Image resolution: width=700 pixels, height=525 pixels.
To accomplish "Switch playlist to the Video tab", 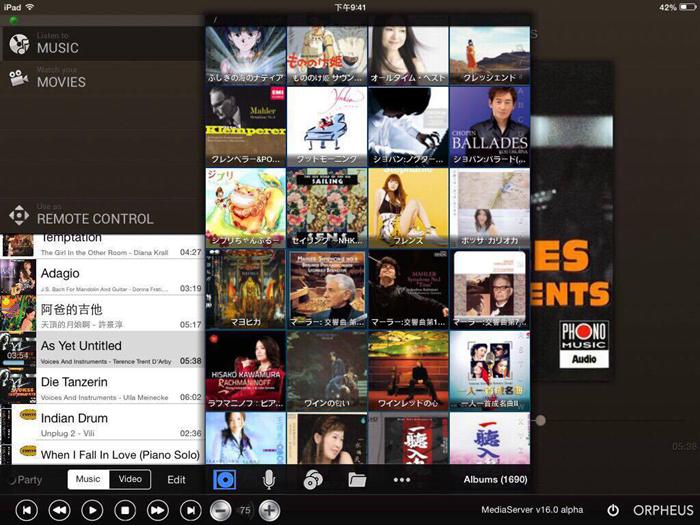I will point(130,479).
